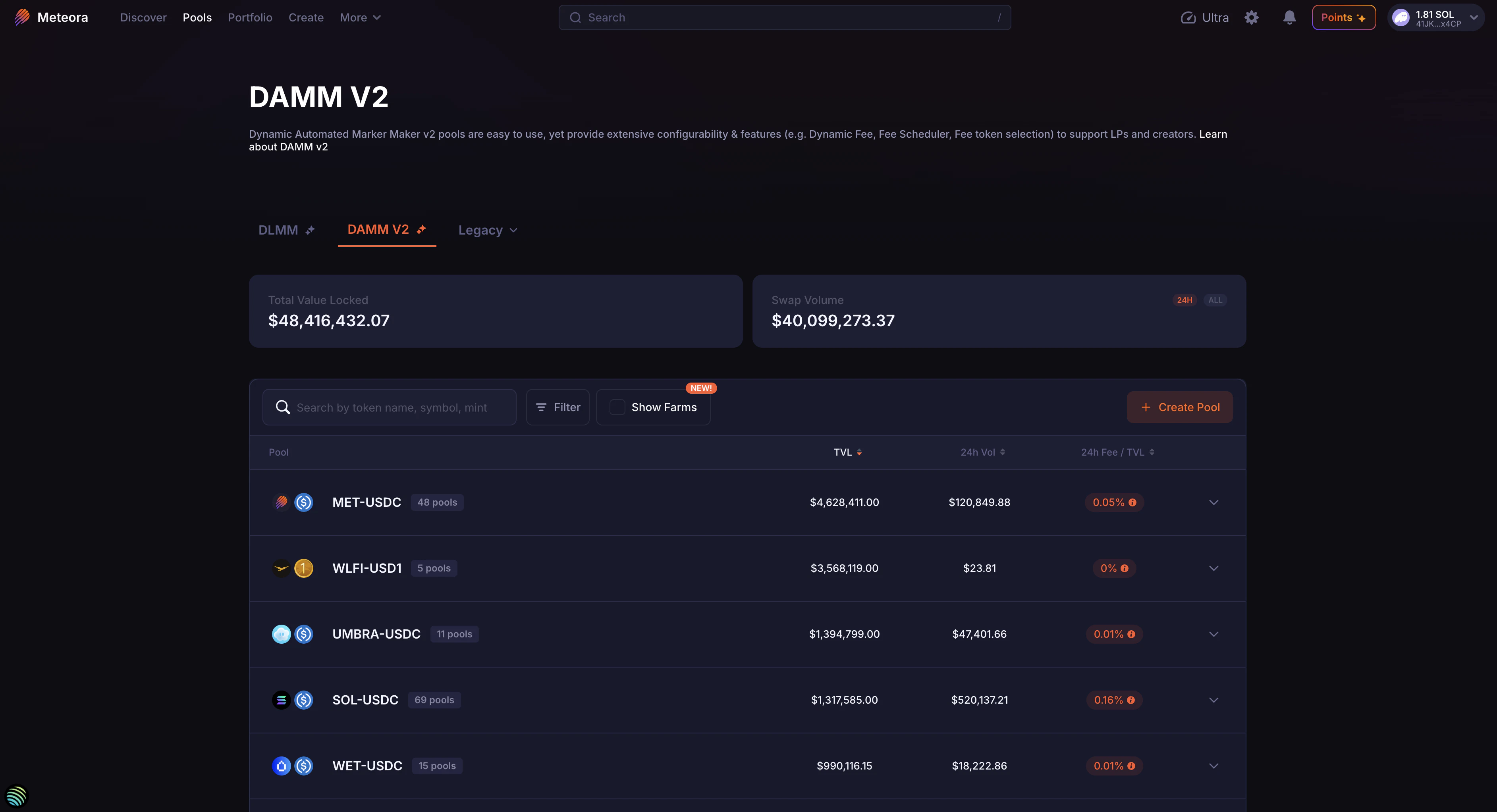Image resolution: width=1497 pixels, height=812 pixels.
Task: Click the pool search magnifier icon
Action: 283,407
